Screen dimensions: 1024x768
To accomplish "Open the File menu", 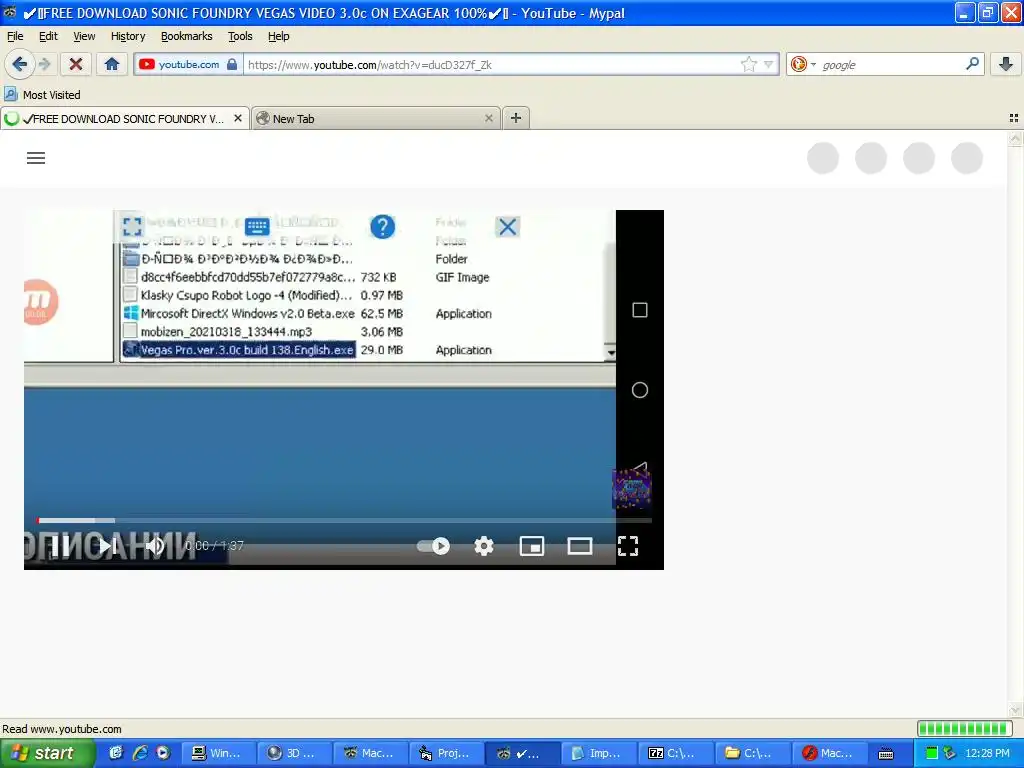I will point(15,36).
